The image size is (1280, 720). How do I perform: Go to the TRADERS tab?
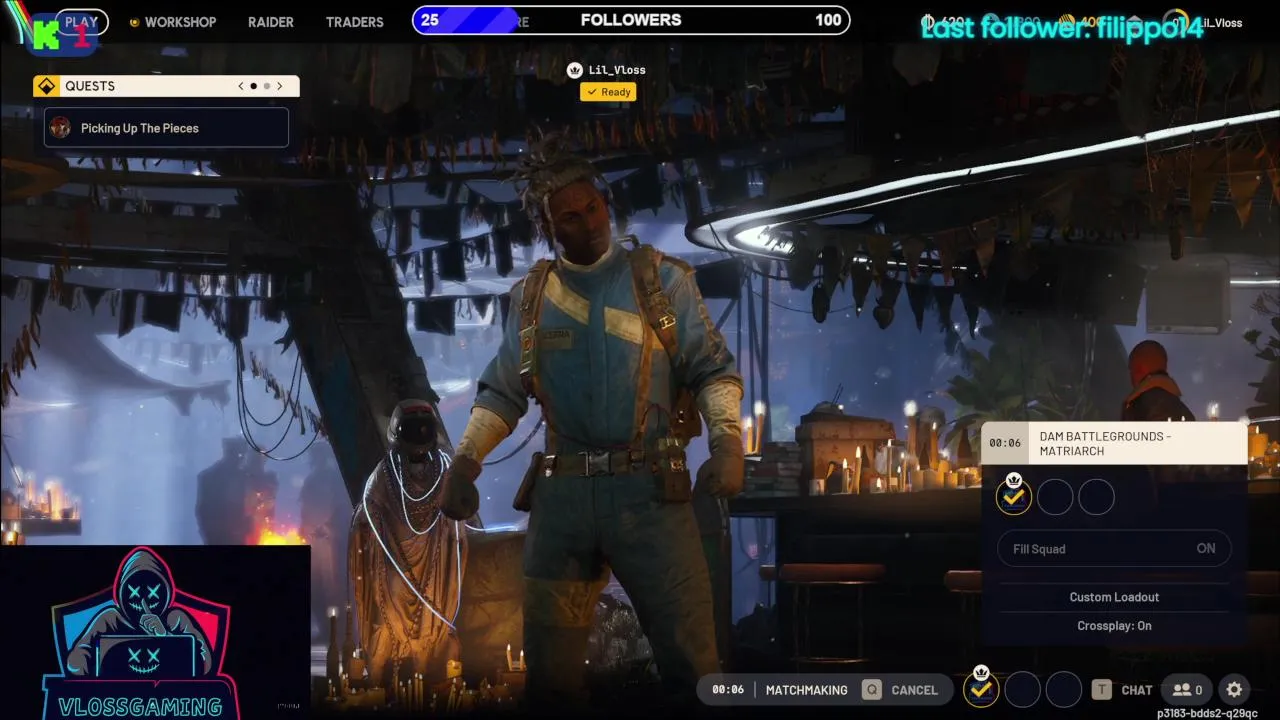(x=354, y=22)
